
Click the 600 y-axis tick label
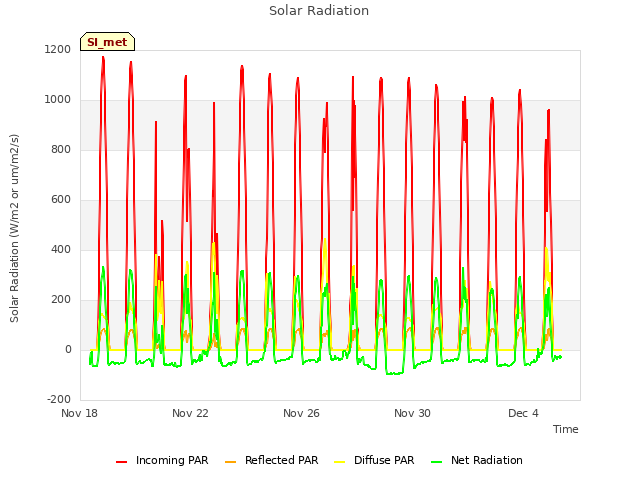click(61, 200)
